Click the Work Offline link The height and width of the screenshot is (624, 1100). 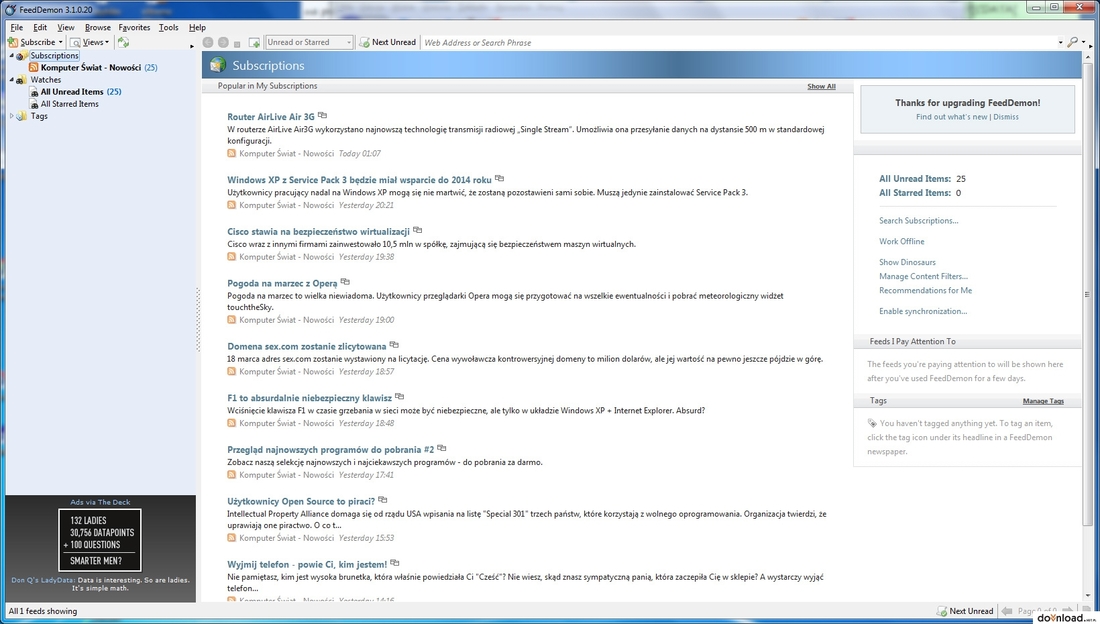901,241
